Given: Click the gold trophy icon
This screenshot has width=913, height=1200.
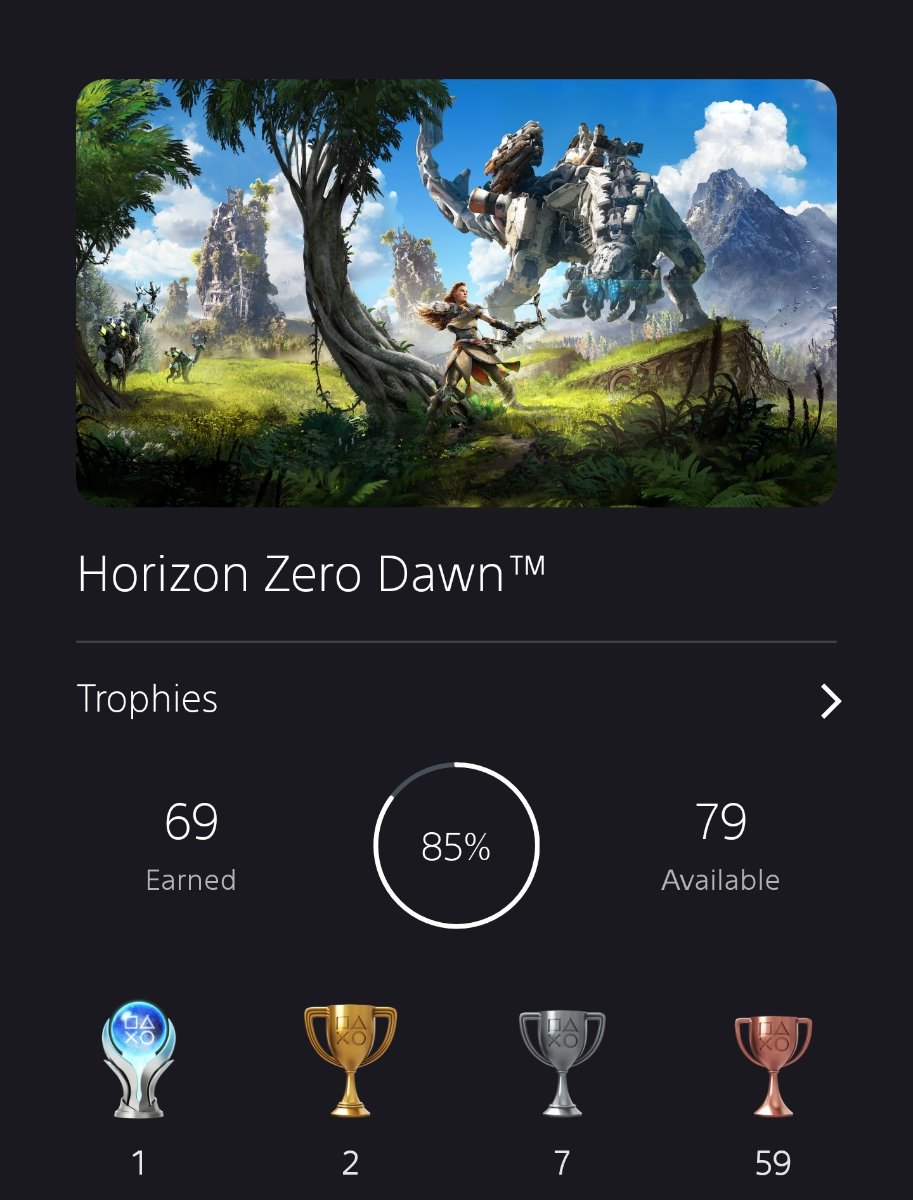Looking at the screenshot, I should [350, 1061].
